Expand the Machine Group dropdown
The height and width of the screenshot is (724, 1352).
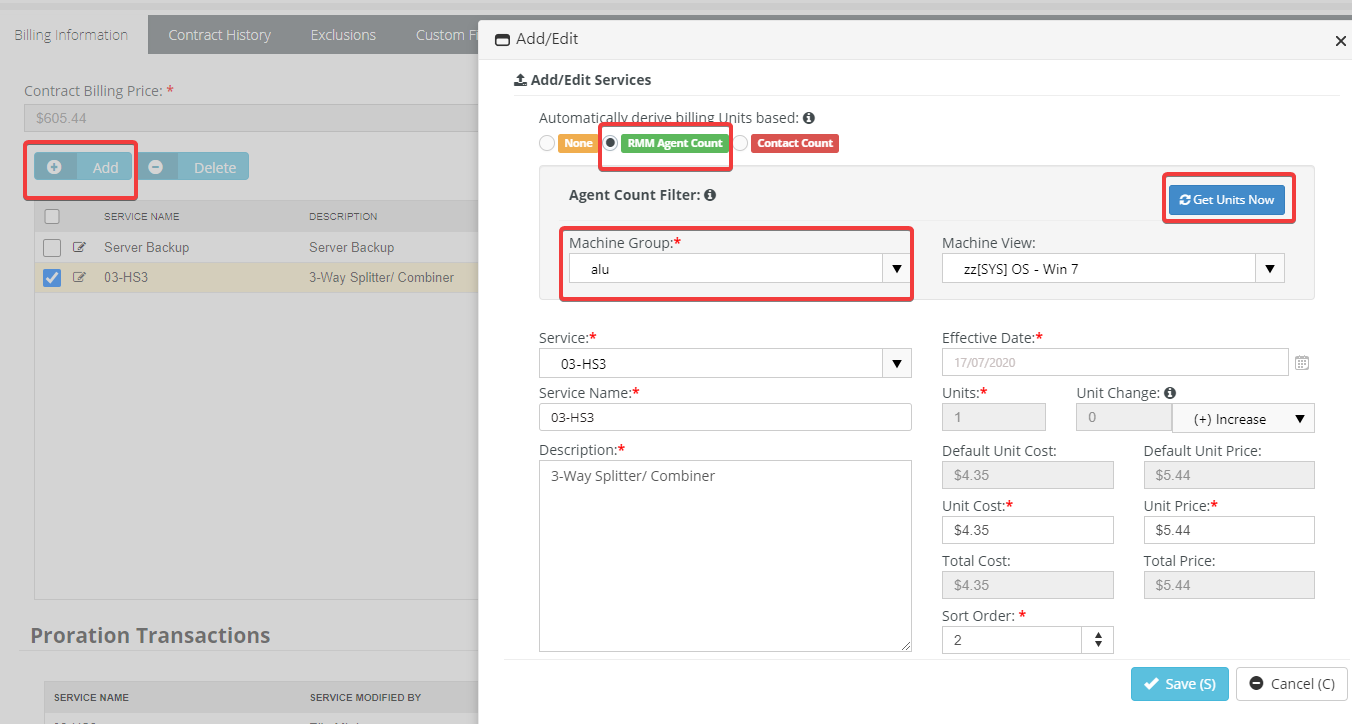click(x=896, y=269)
